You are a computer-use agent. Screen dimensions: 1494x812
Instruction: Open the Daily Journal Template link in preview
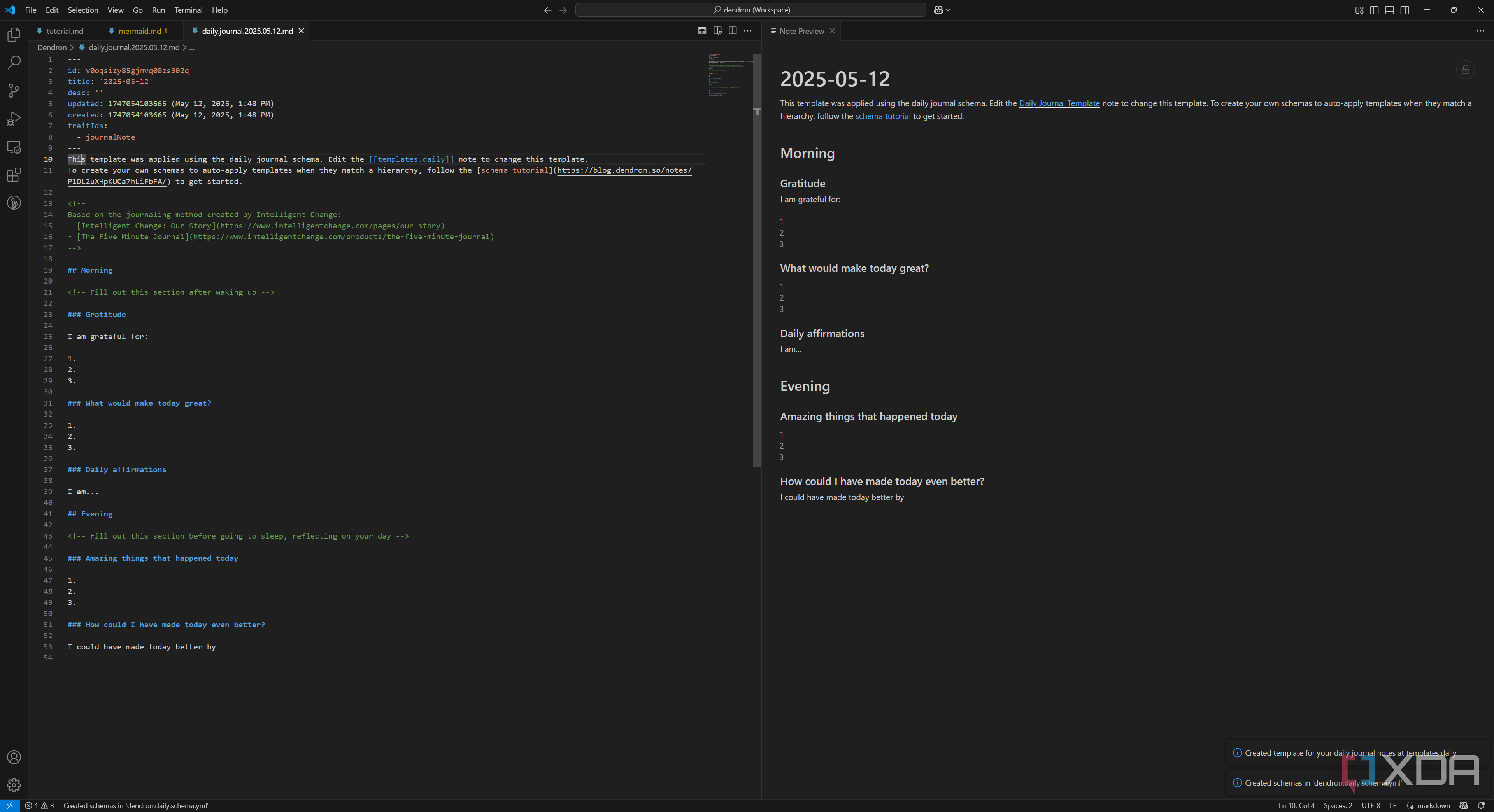point(1059,103)
